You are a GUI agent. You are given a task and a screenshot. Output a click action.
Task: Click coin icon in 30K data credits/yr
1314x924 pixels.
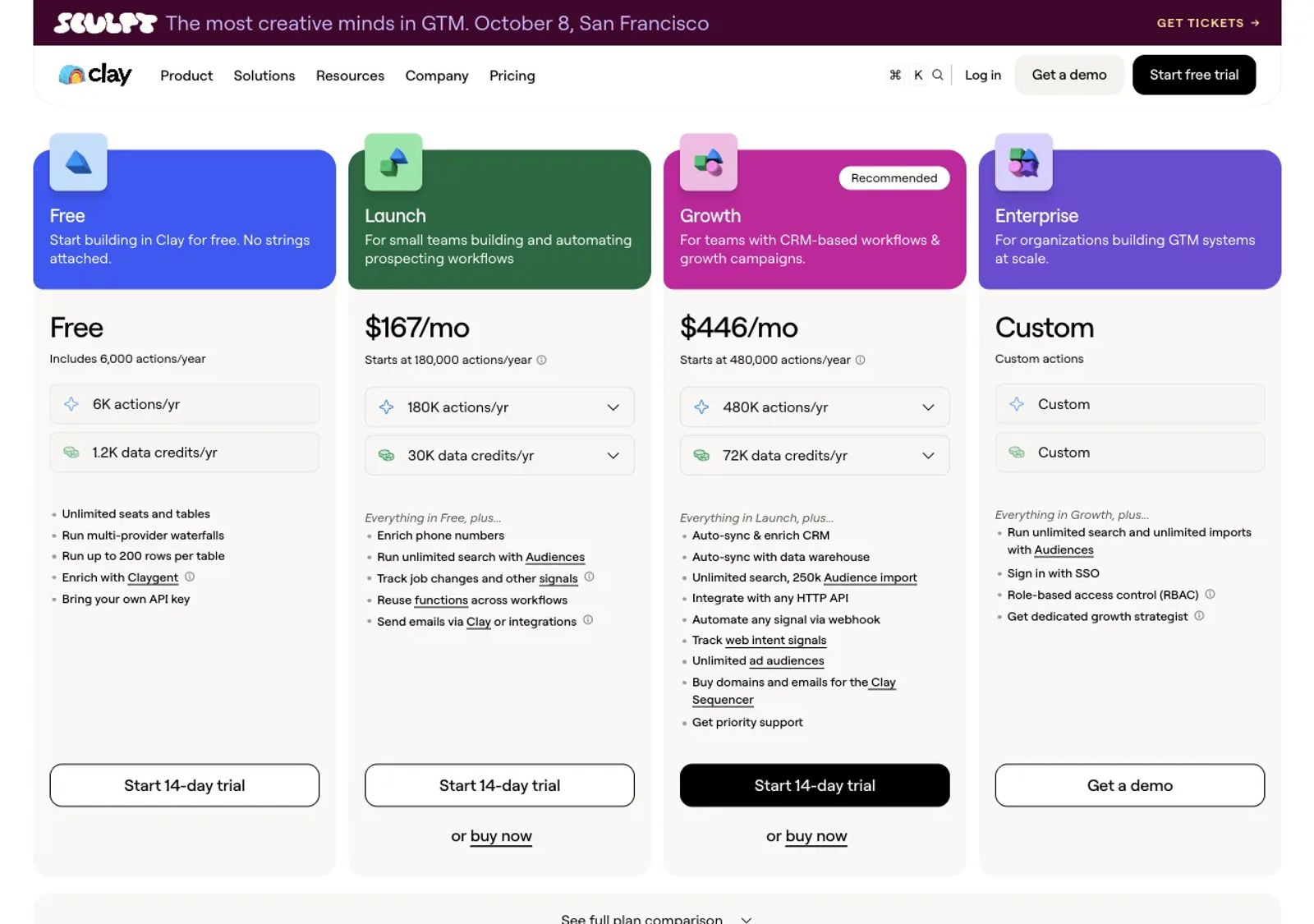(x=386, y=456)
